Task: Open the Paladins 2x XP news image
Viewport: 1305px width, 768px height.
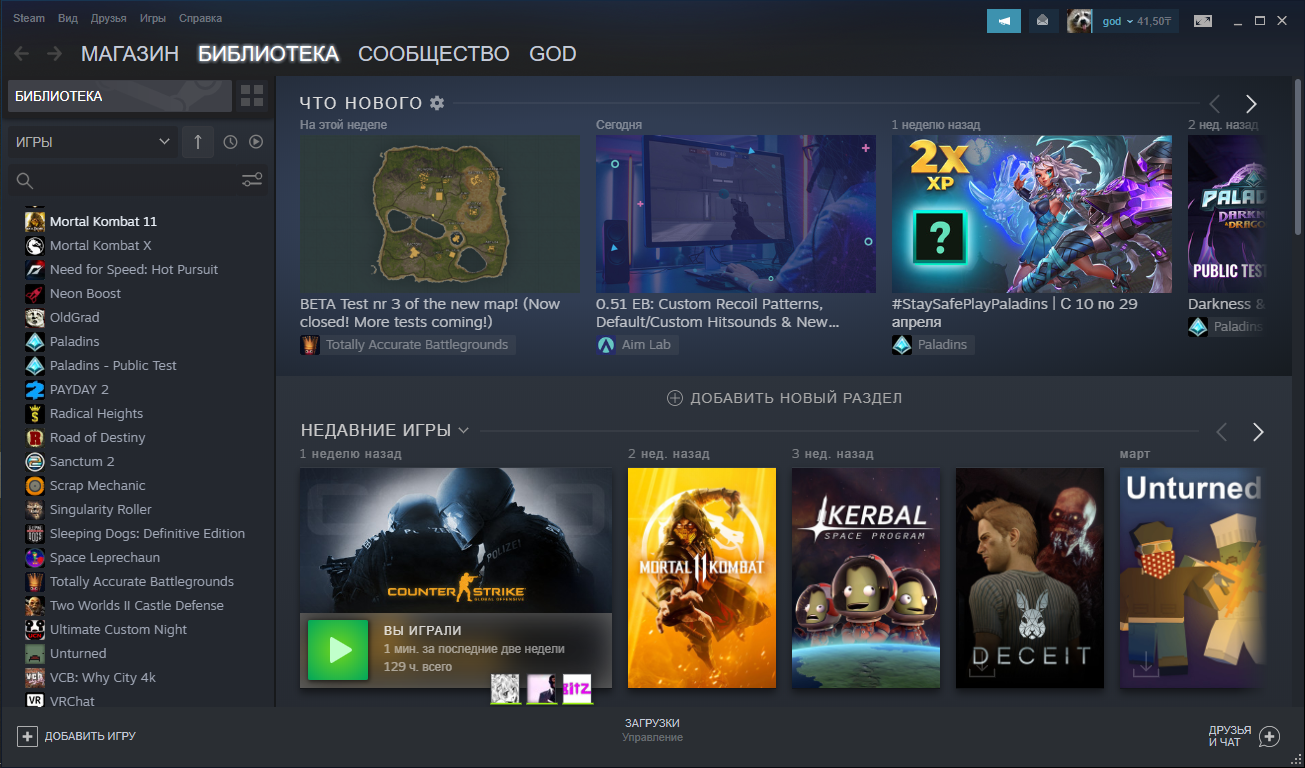Action: 1032,214
